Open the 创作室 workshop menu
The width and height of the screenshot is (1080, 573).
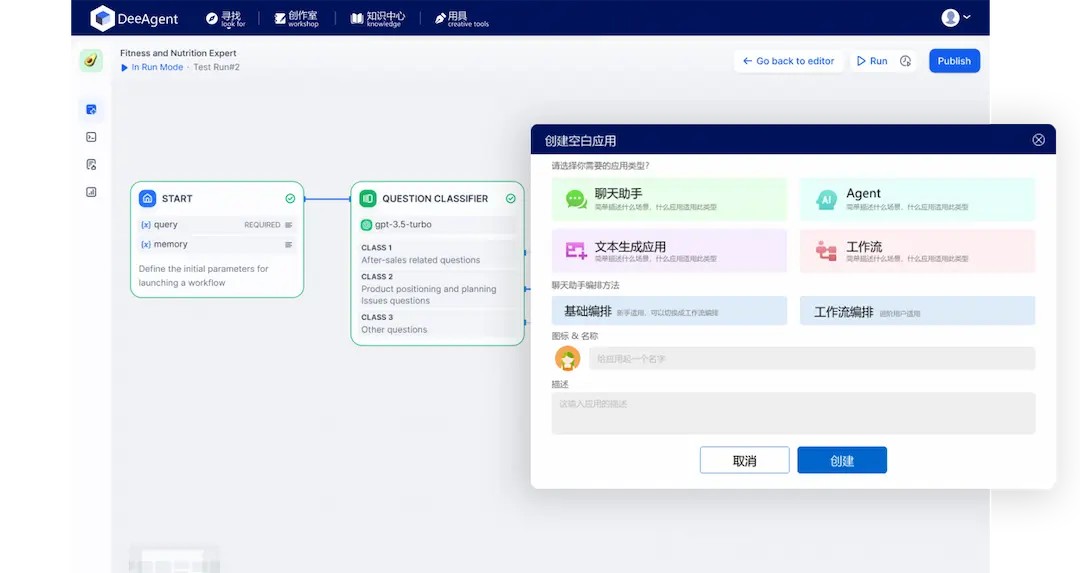[x=296, y=18]
